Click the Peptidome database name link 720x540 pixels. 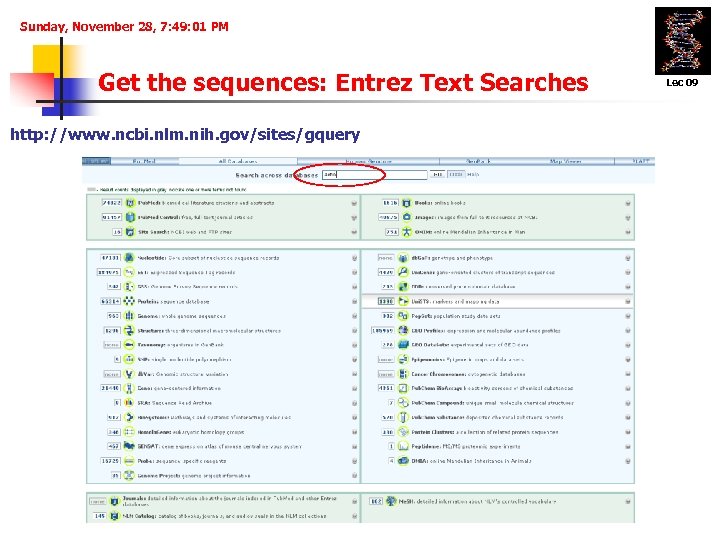(x=425, y=446)
